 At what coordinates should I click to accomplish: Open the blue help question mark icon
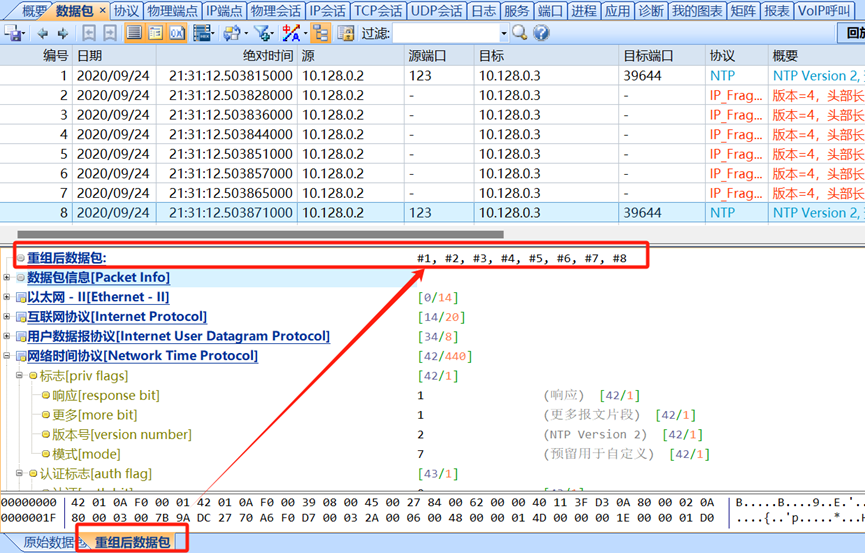point(541,33)
